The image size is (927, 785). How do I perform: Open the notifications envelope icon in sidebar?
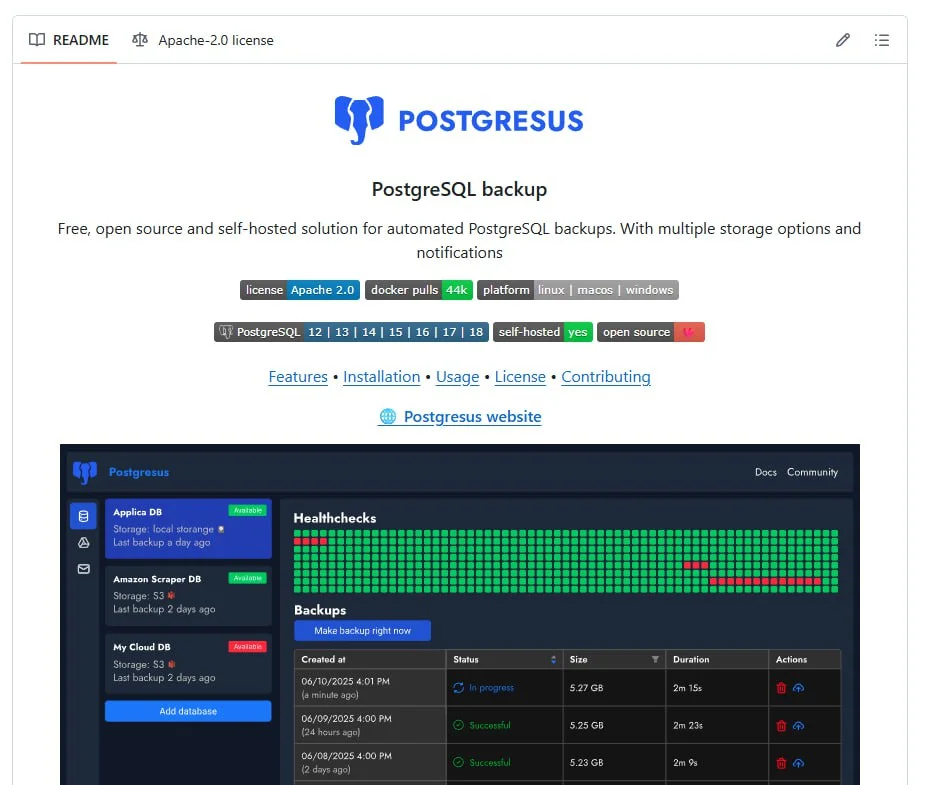[x=83, y=569]
